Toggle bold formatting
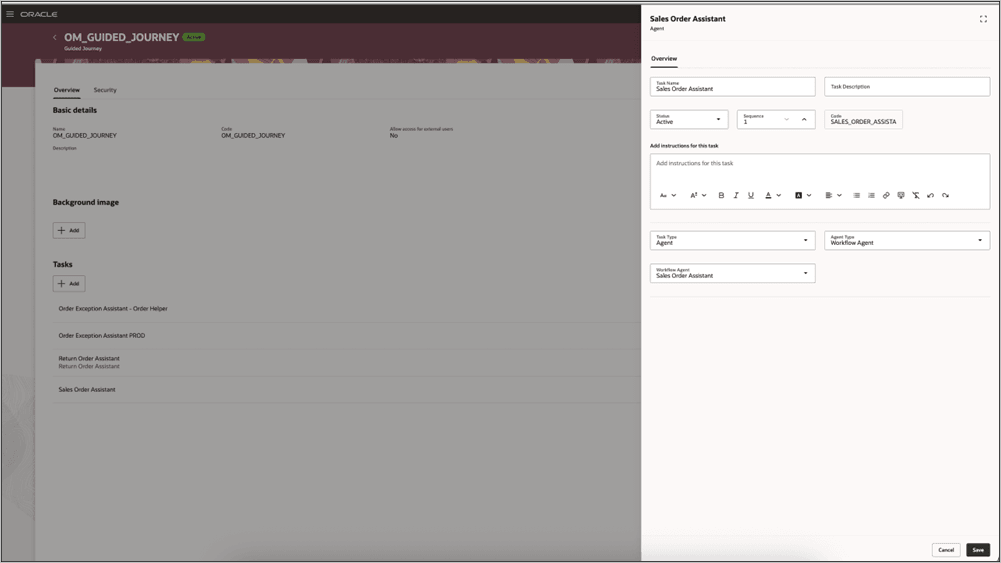The width and height of the screenshot is (1001, 563). coord(721,195)
